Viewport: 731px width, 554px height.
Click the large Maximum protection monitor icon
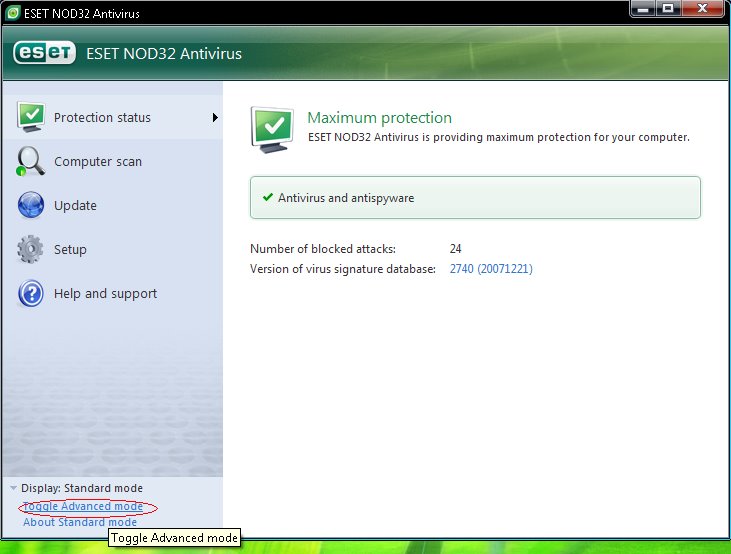click(x=273, y=130)
